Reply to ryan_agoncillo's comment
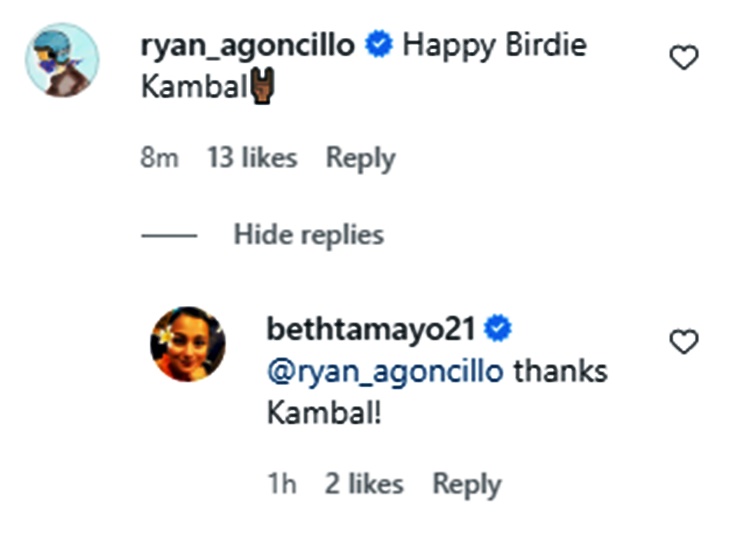750x550 pixels. tap(360, 158)
